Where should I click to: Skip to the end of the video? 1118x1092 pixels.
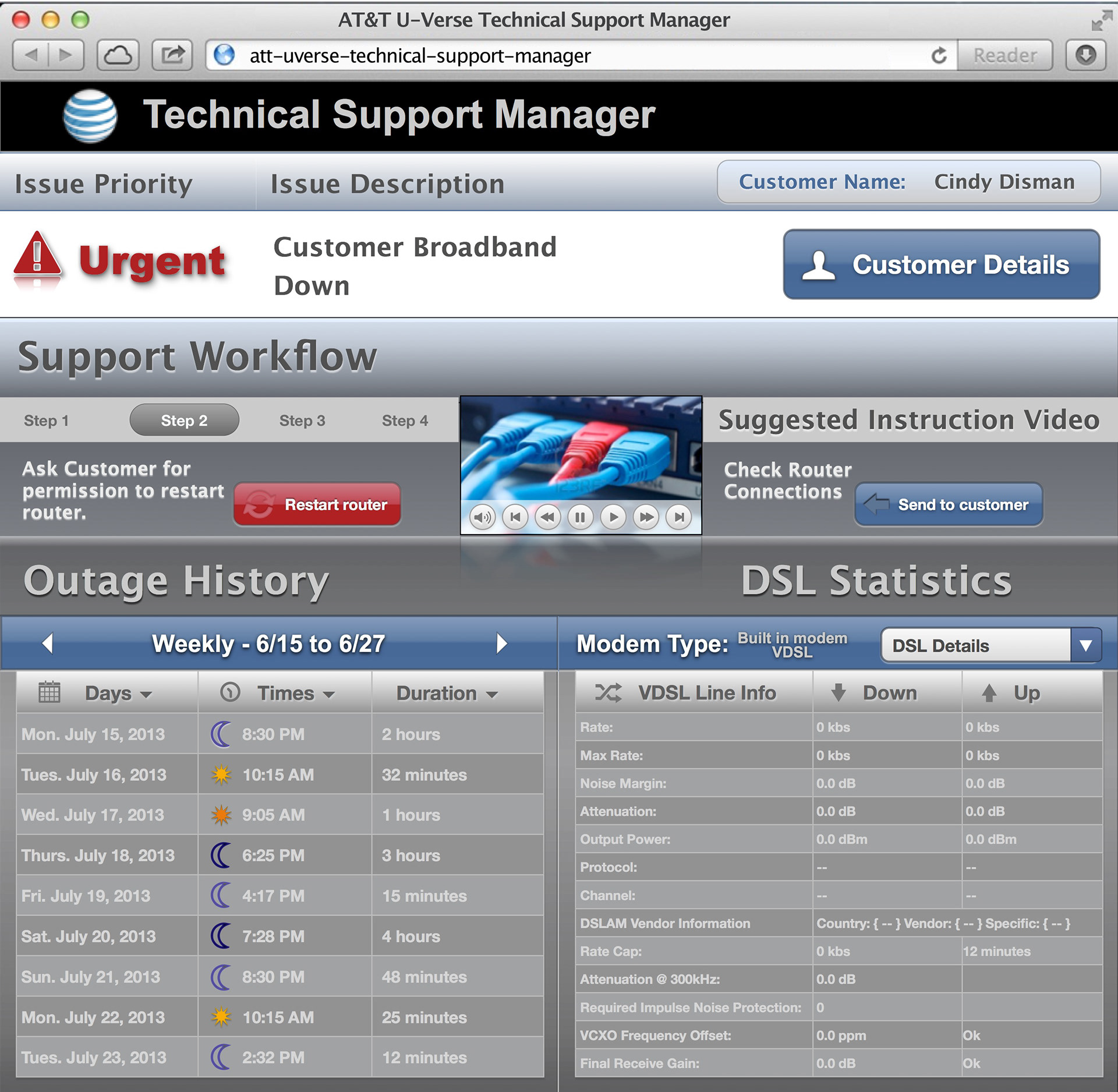coord(679,517)
